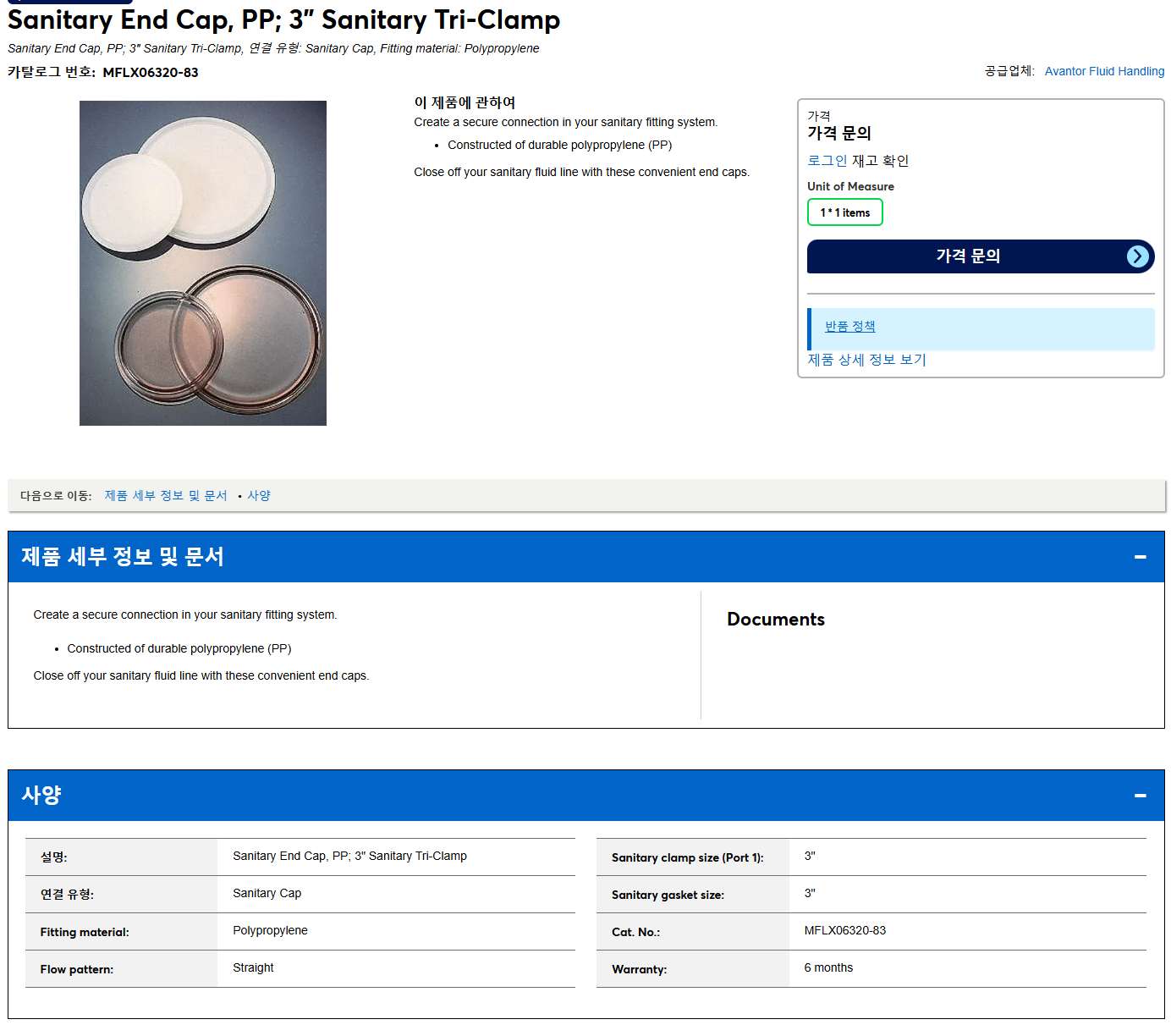1171x1036 pixels.
Task: Open the Avantor Fluid Handling supplier link
Action: coord(1104,71)
